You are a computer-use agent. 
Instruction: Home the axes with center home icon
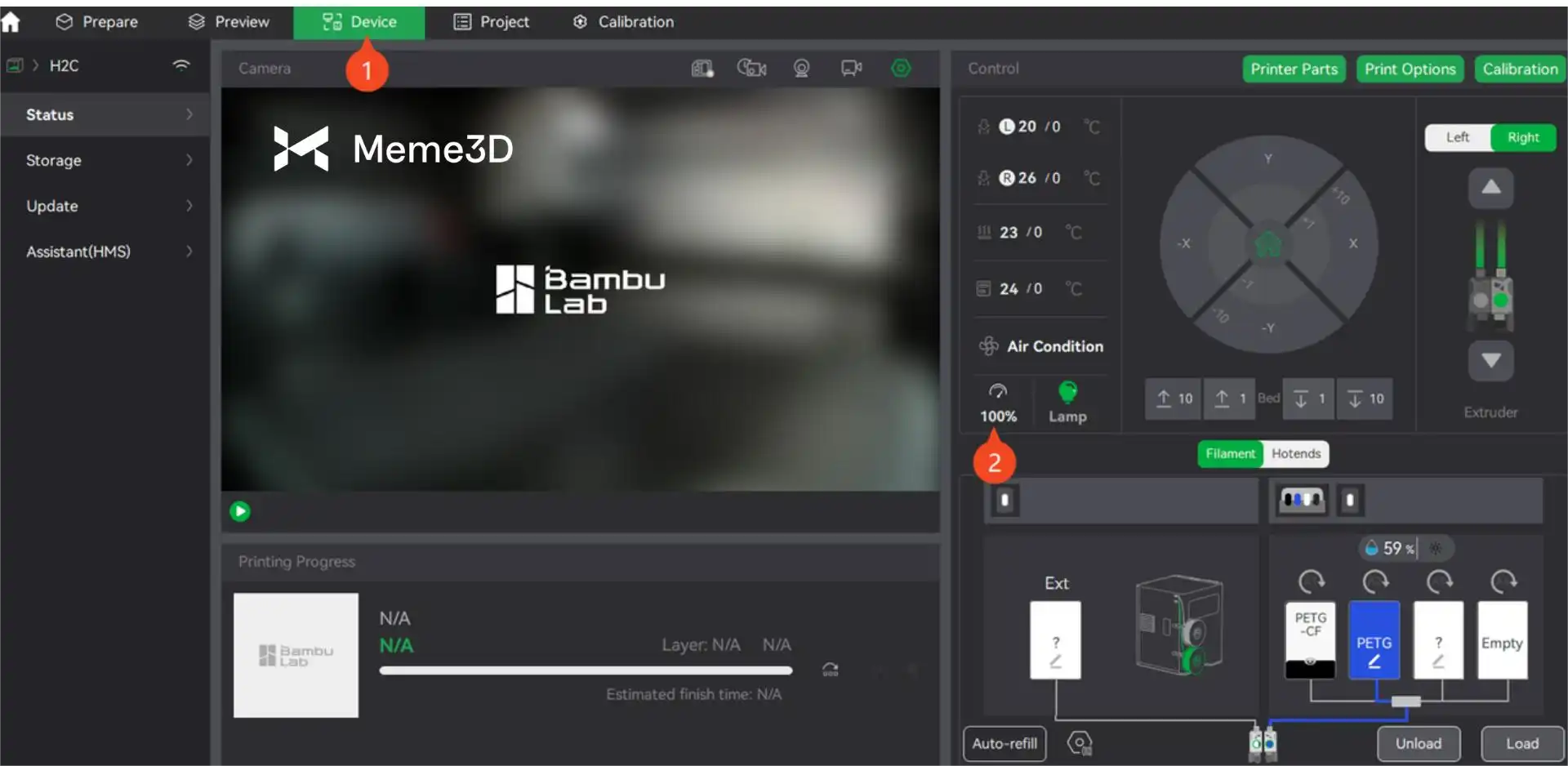click(x=1268, y=243)
